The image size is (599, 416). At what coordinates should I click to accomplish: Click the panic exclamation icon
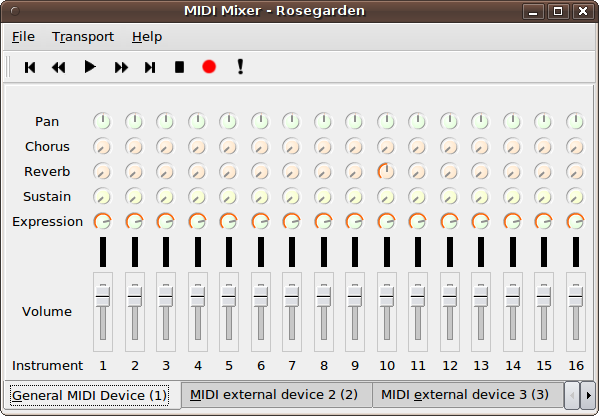pyautogui.click(x=240, y=67)
